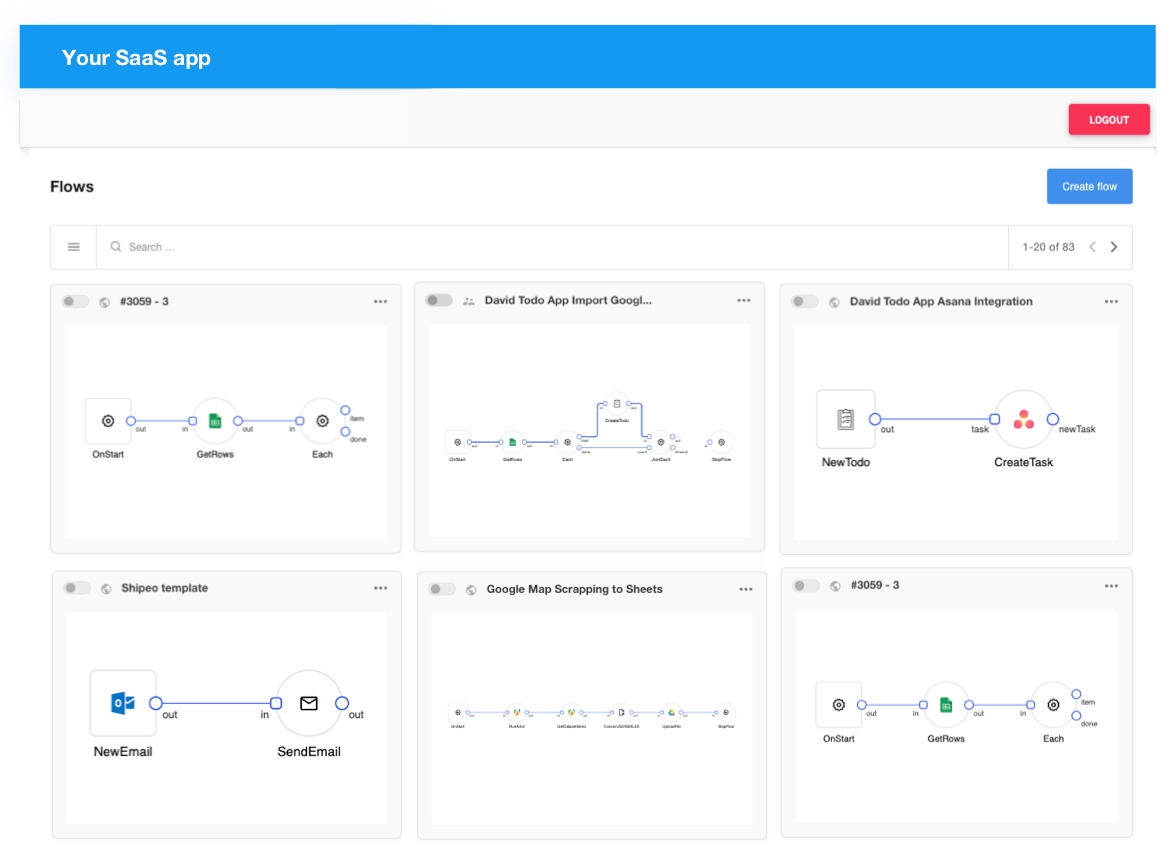This screenshot has width=1171, height=866.
Task: Open the David Todo App Import flow thumbnail
Action: pos(589,430)
